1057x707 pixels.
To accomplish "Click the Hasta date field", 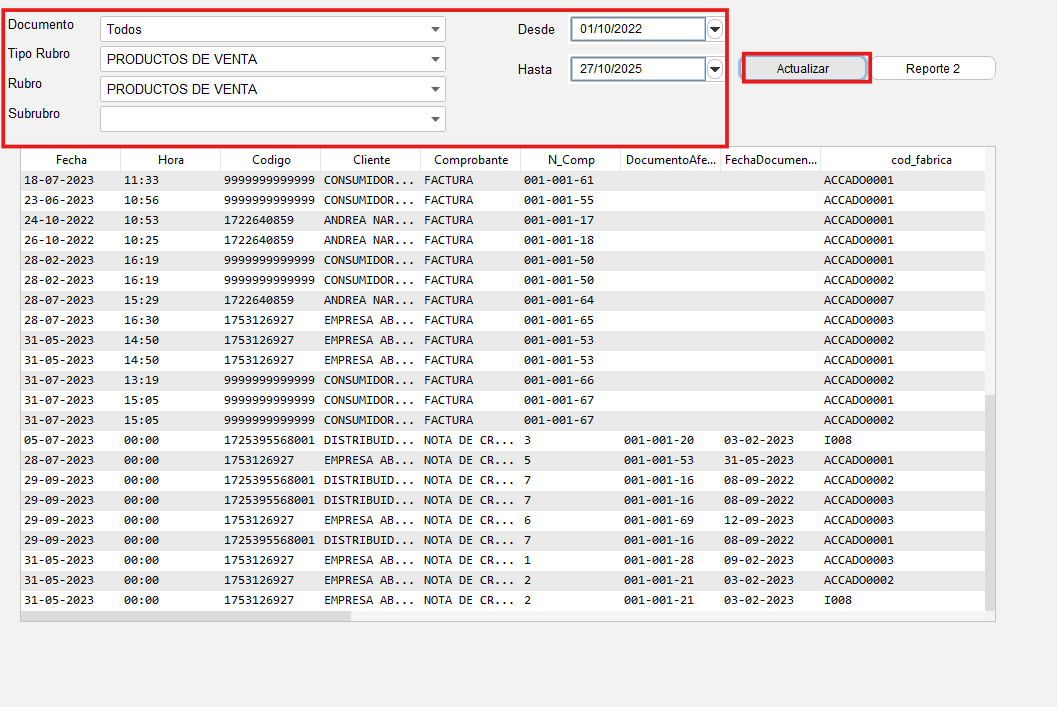I will click(x=637, y=69).
